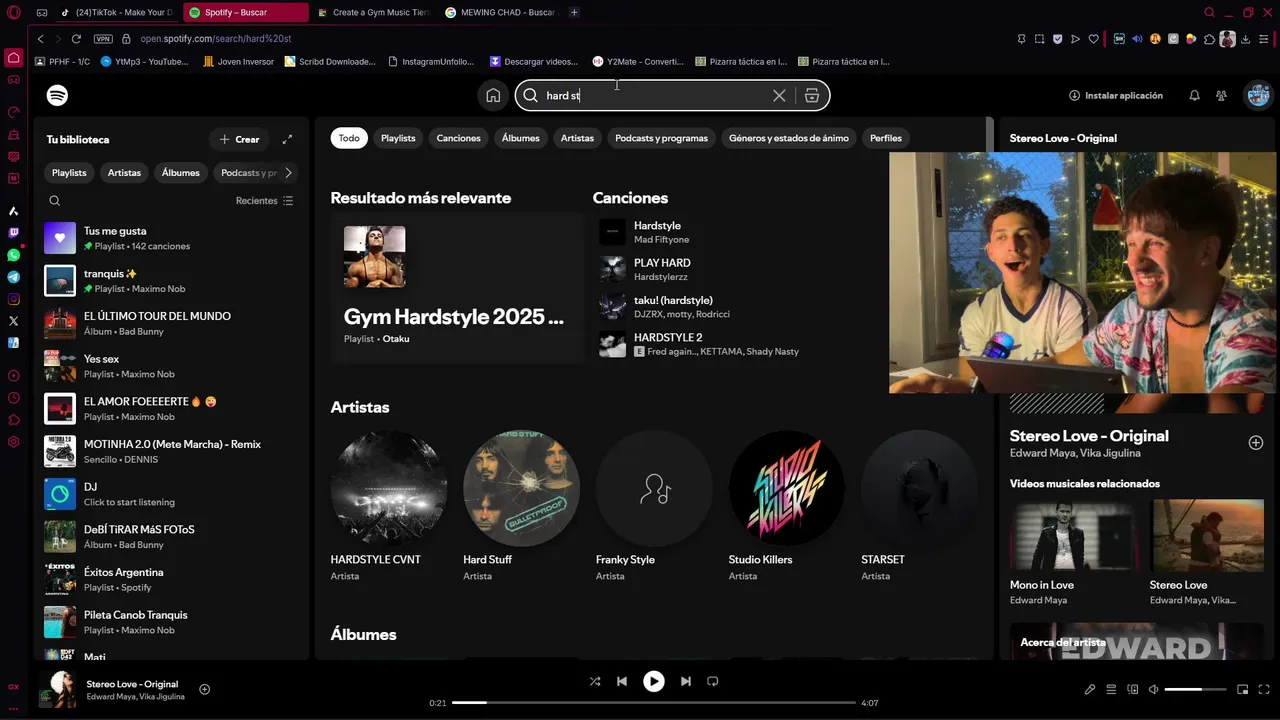Go to Spotify home via house icon
1280x720 pixels.
click(x=493, y=96)
